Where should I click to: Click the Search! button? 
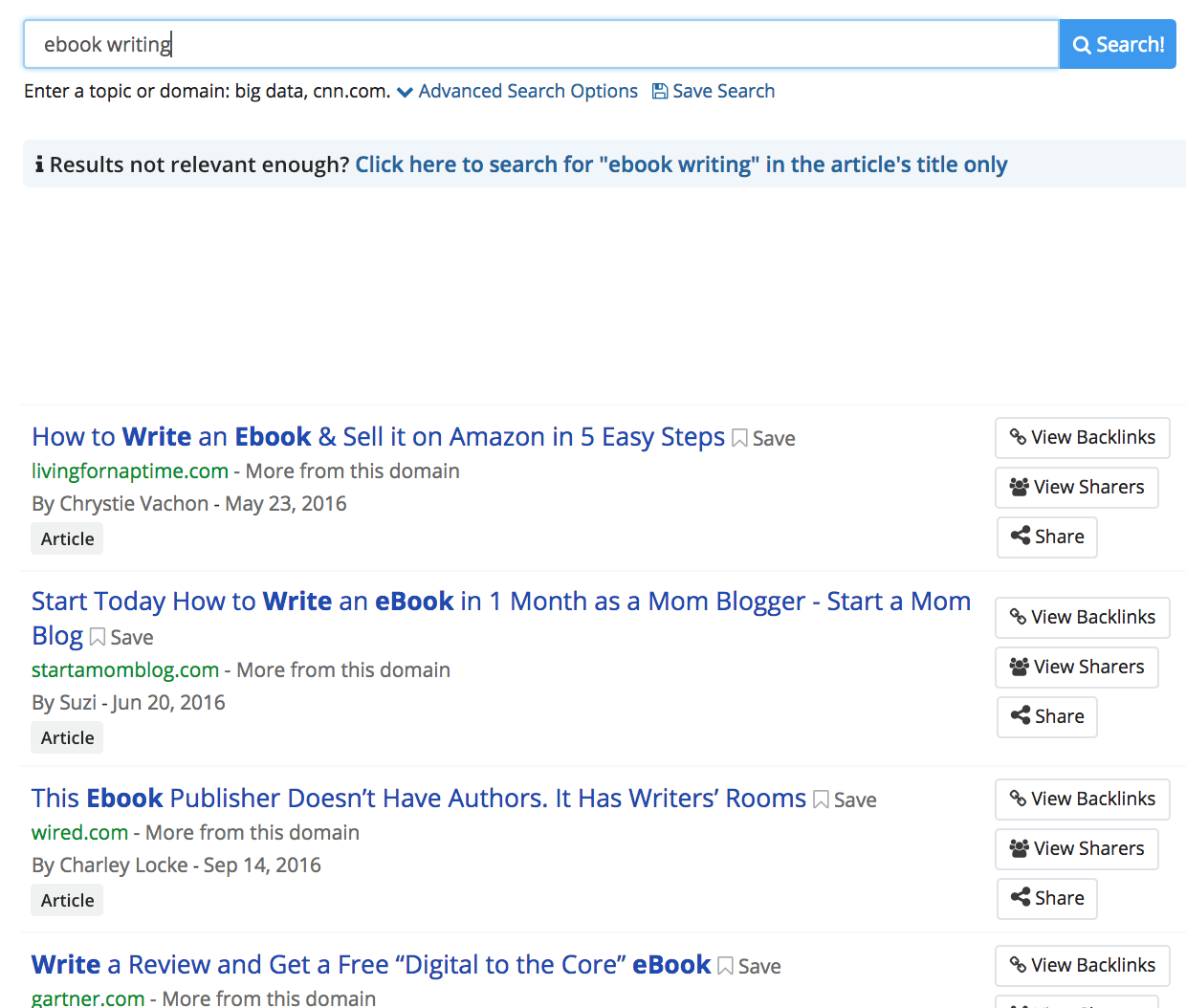(1117, 44)
